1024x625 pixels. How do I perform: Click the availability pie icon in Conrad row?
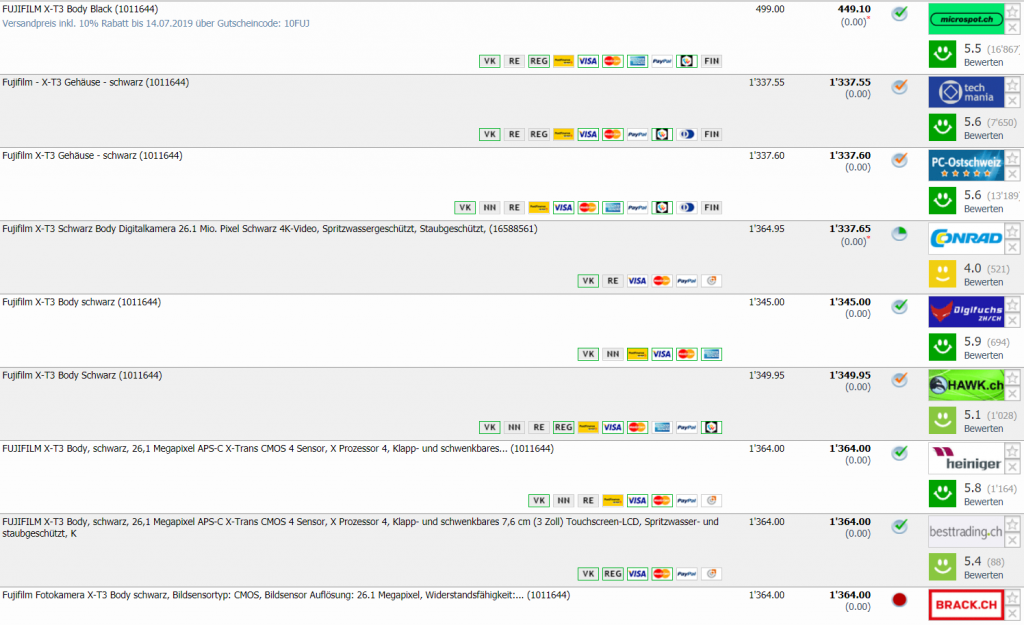point(899,233)
